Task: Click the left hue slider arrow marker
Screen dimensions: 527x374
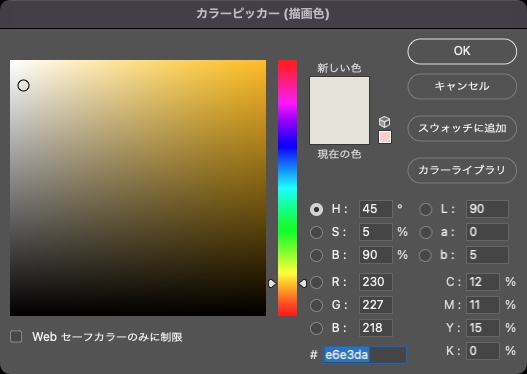Action: click(x=272, y=284)
